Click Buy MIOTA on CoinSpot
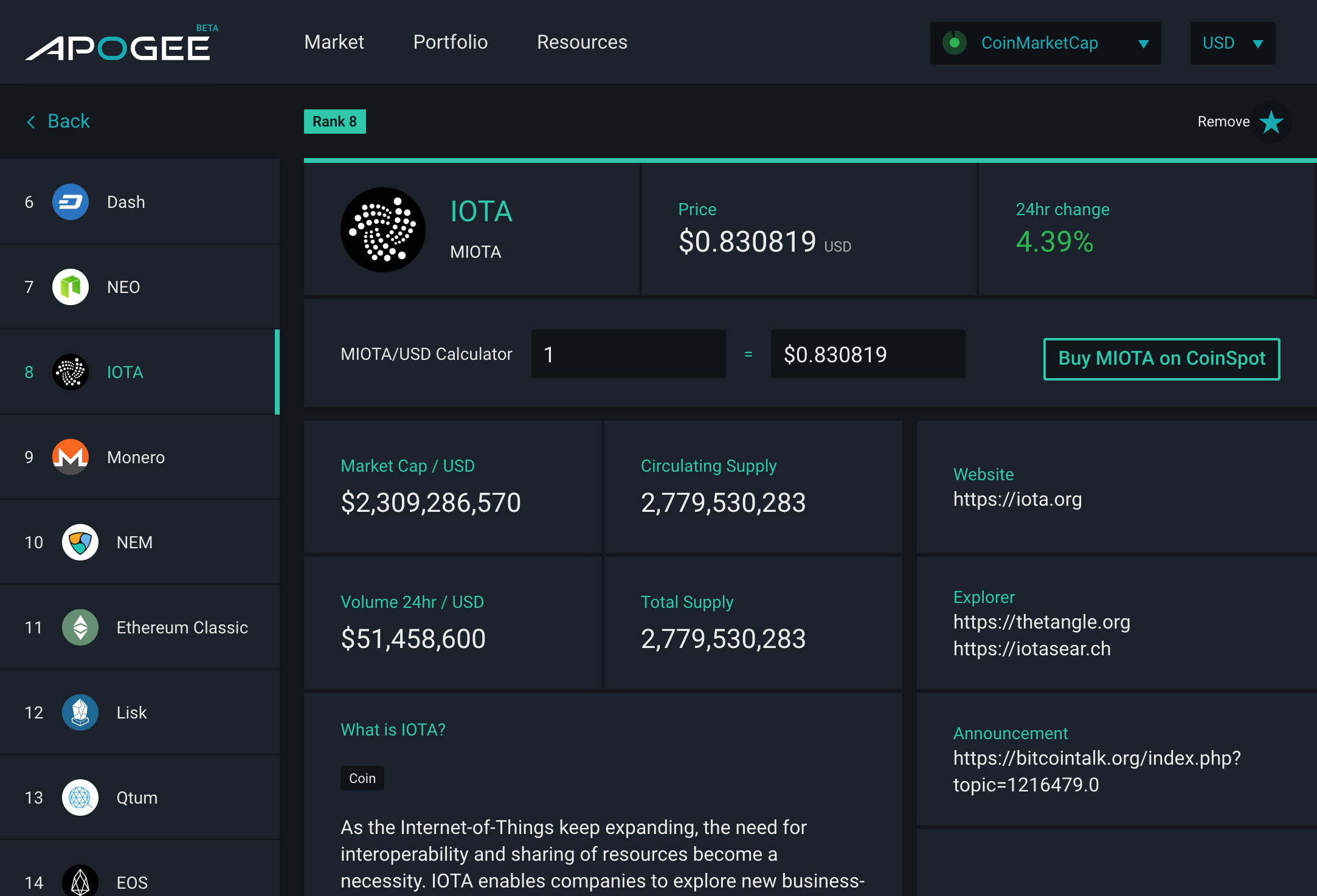Screen dimensions: 1317x896 [1161, 359]
